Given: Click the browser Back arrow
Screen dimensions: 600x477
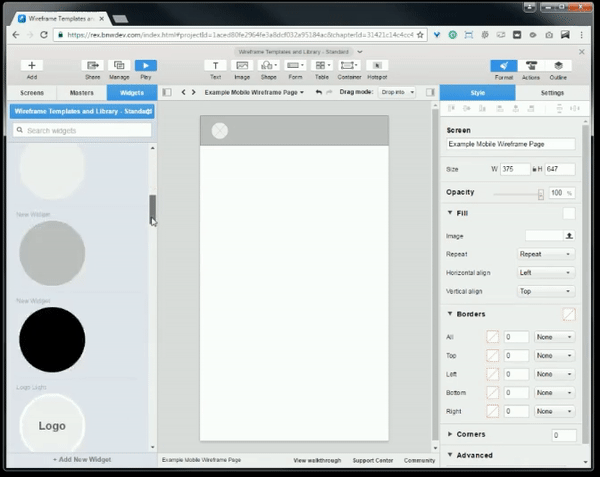Looking at the screenshot, I should click(16, 35).
